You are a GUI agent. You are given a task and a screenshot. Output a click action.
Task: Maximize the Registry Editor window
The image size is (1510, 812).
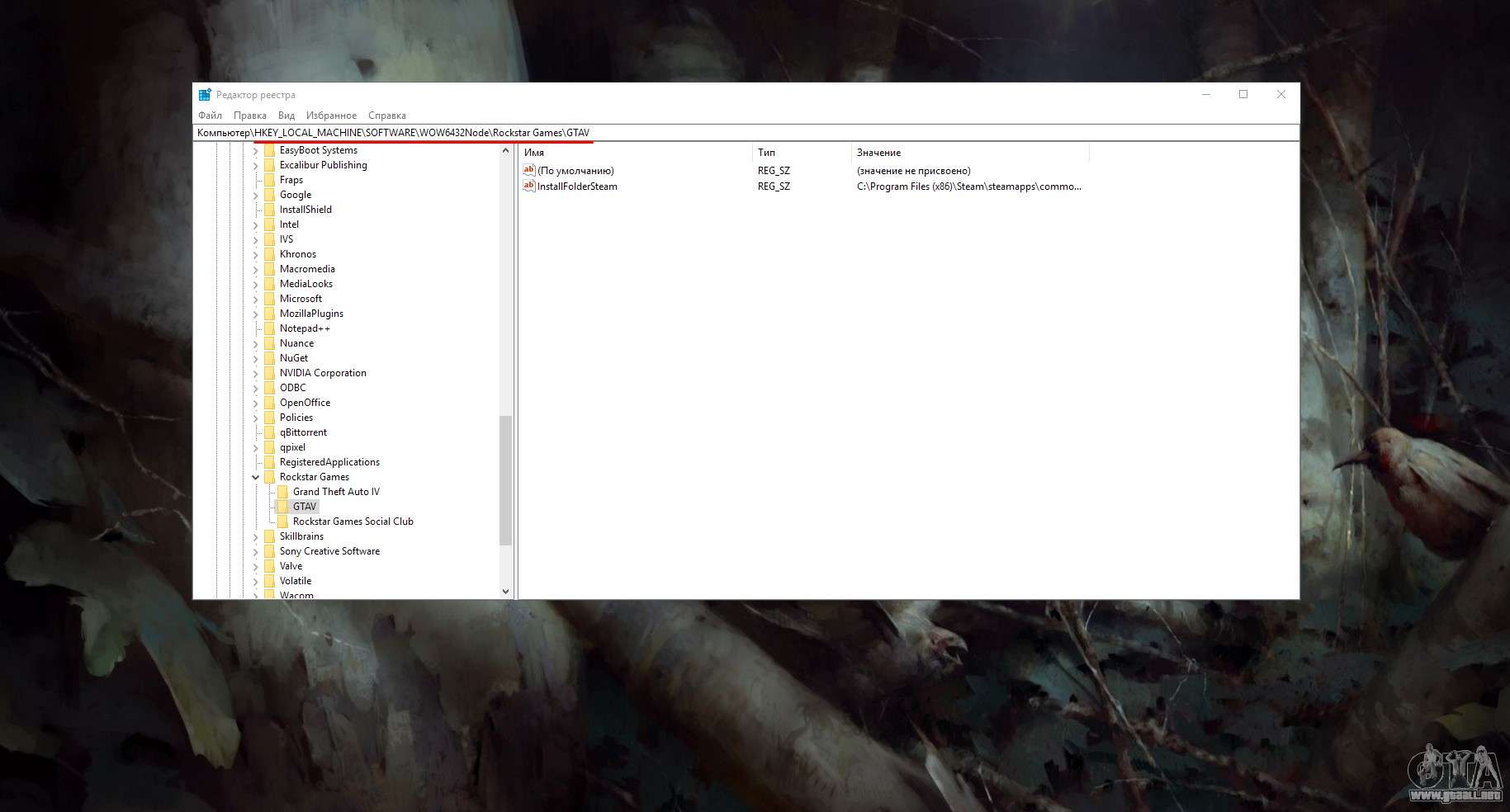tap(1243, 95)
